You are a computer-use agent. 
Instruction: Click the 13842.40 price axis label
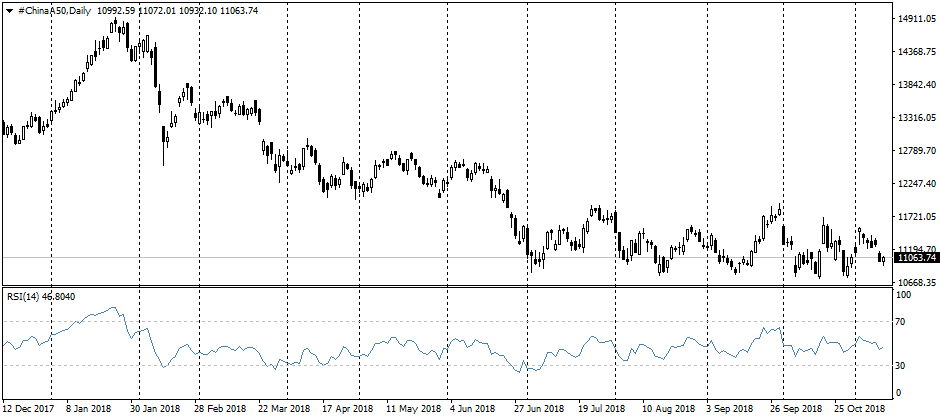(913, 84)
